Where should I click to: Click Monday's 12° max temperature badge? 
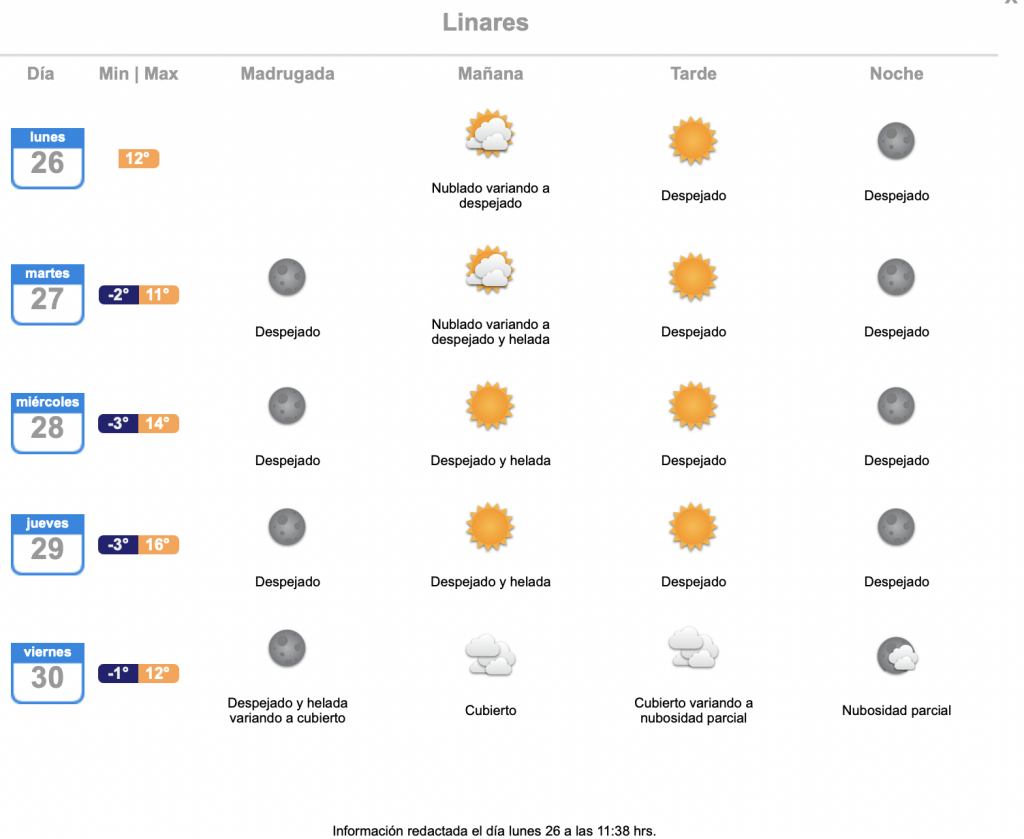click(138, 159)
